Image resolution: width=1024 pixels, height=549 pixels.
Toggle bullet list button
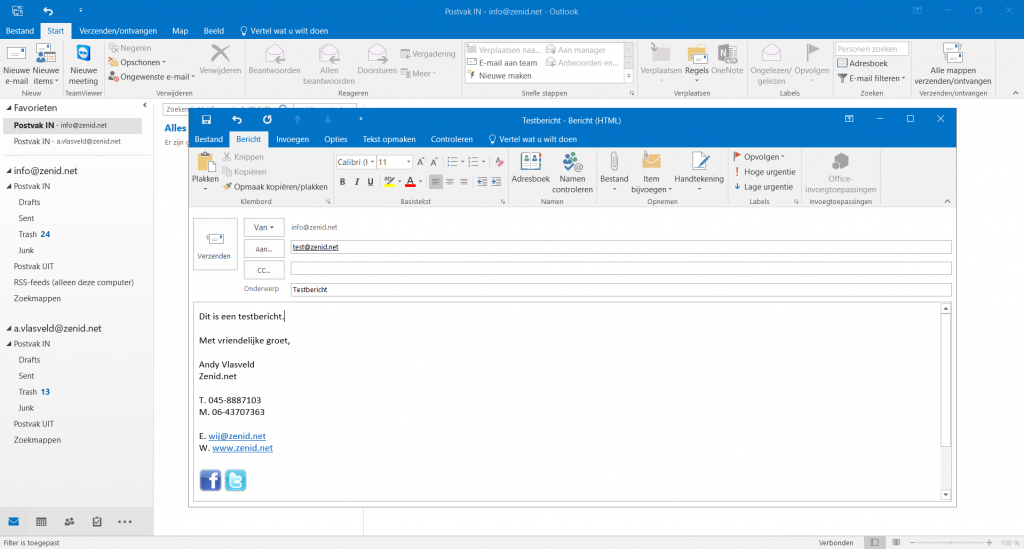[452, 162]
